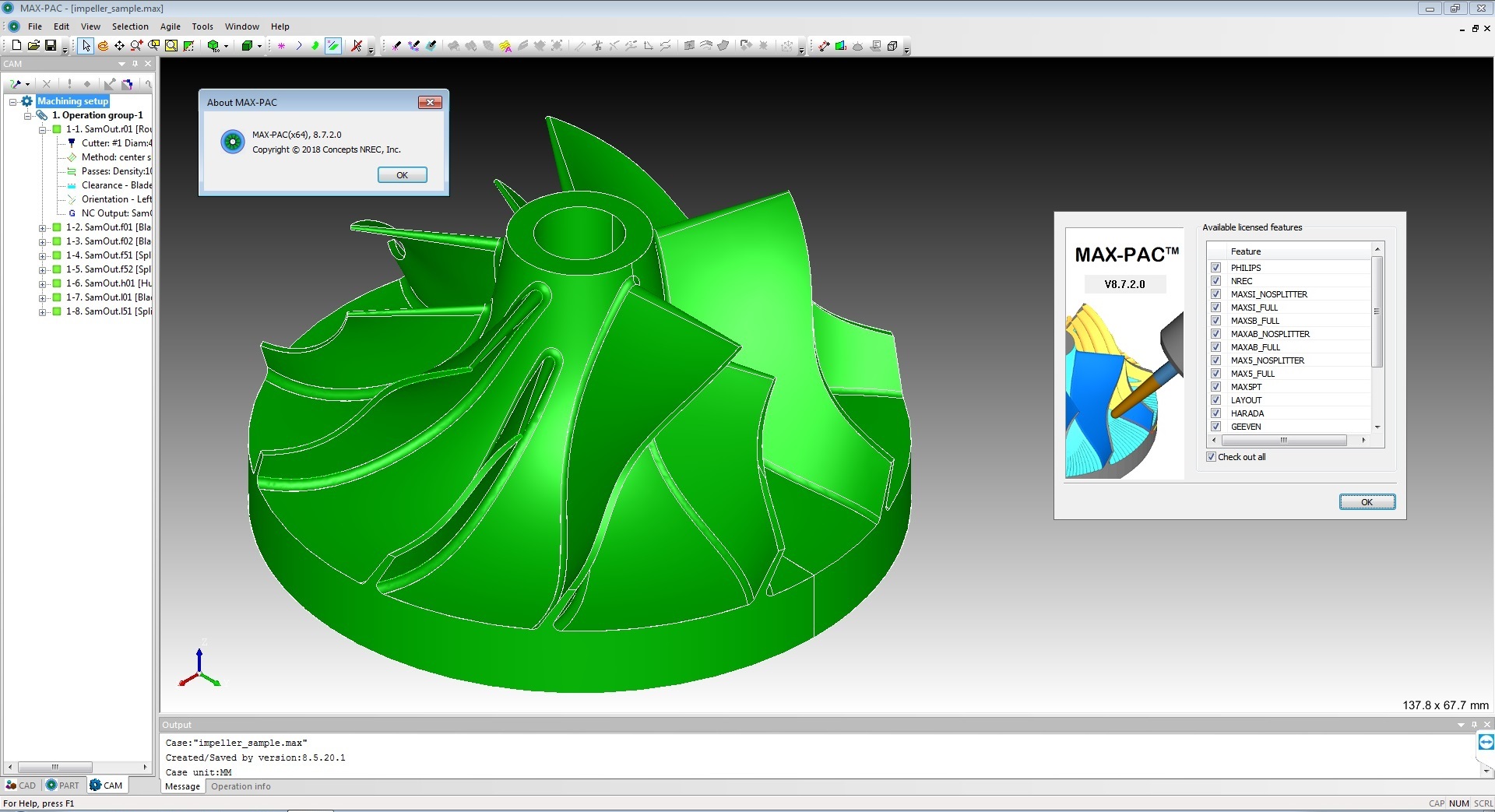Click OK in the About MAX-PAC dialog
The height and width of the screenshot is (812, 1495).
pyautogui.click(x=403, y=175)
